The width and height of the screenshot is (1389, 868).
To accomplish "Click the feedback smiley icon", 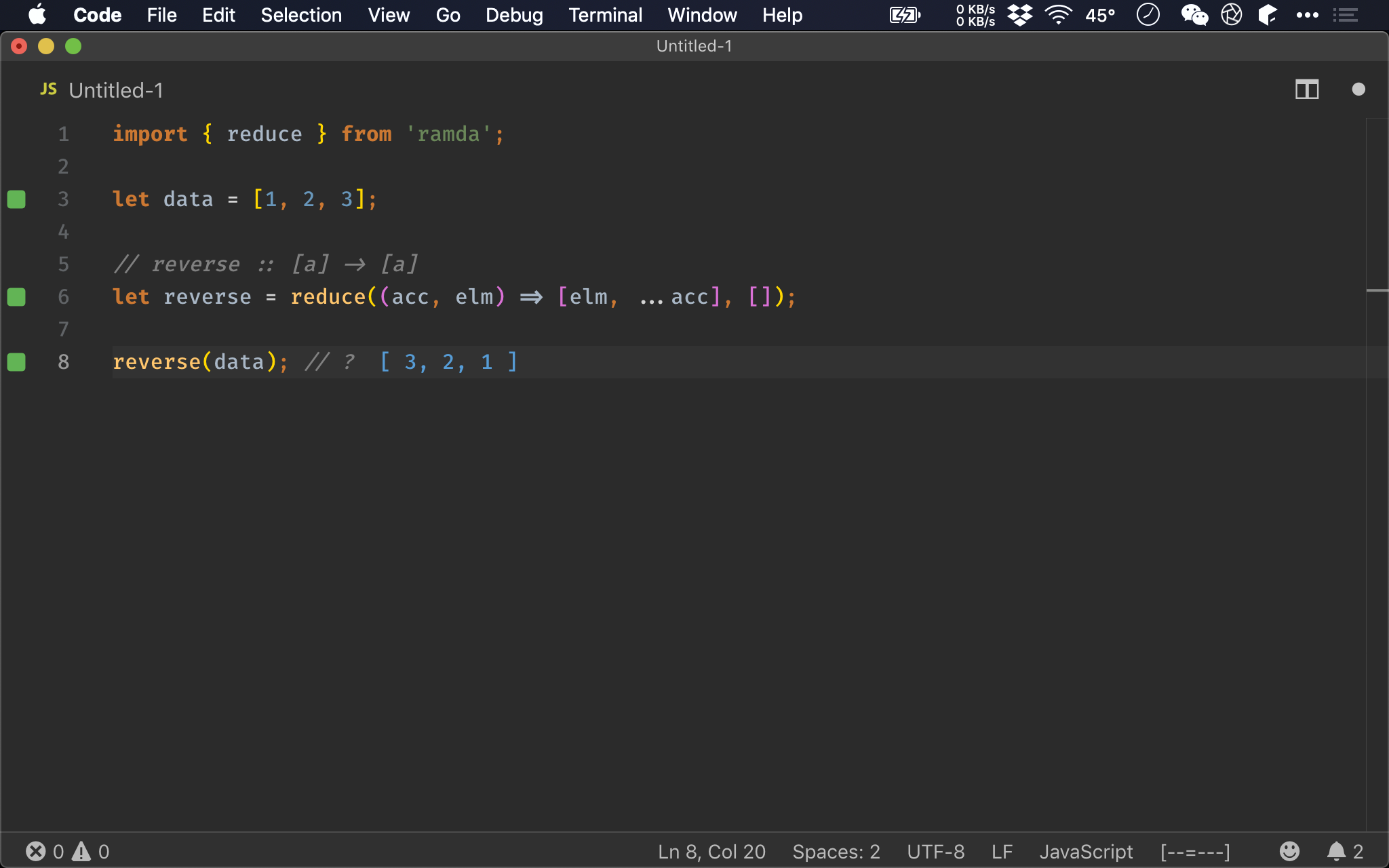I will coord(1289,850).
